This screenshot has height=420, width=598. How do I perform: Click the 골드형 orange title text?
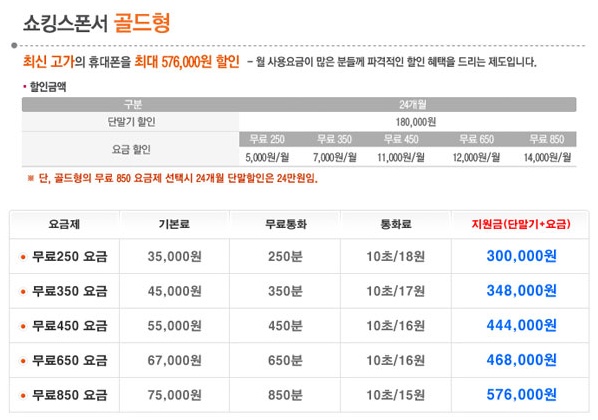(142, 23)
